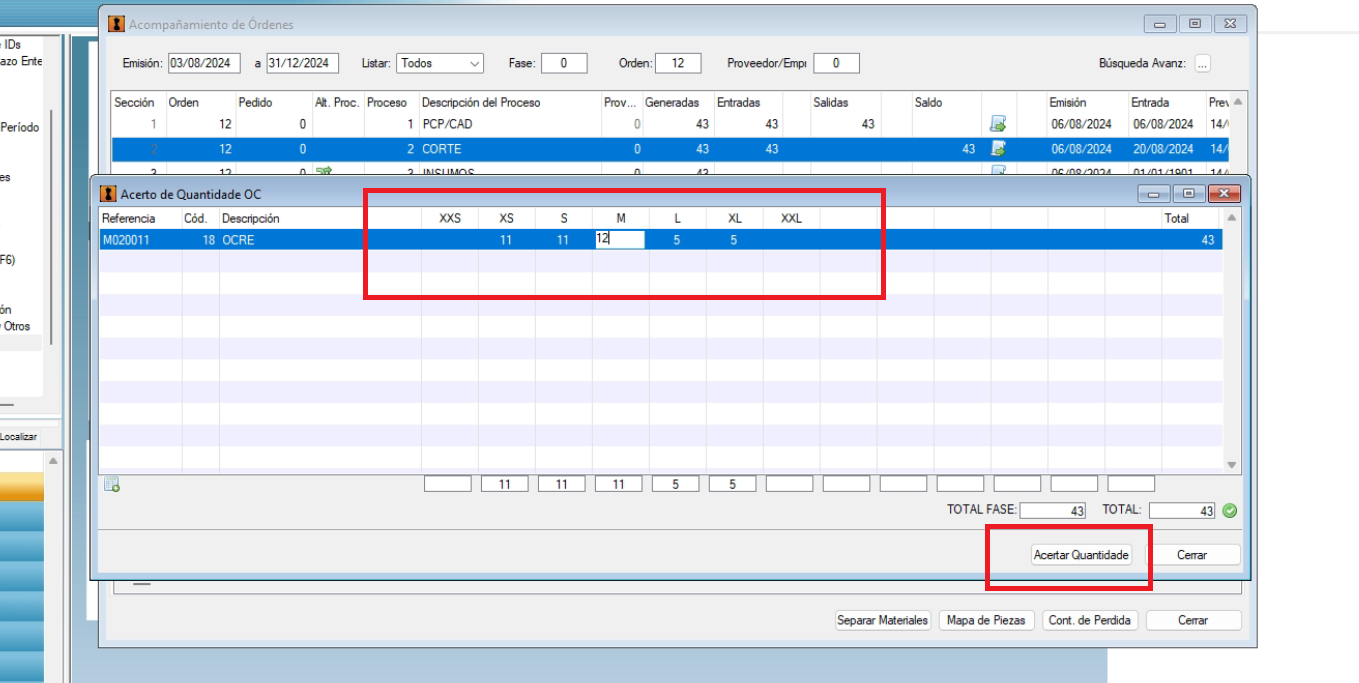This screenshot has height=683, width=1359.
Task: Open Mapa de Piezas
Action: pos(986,620)
